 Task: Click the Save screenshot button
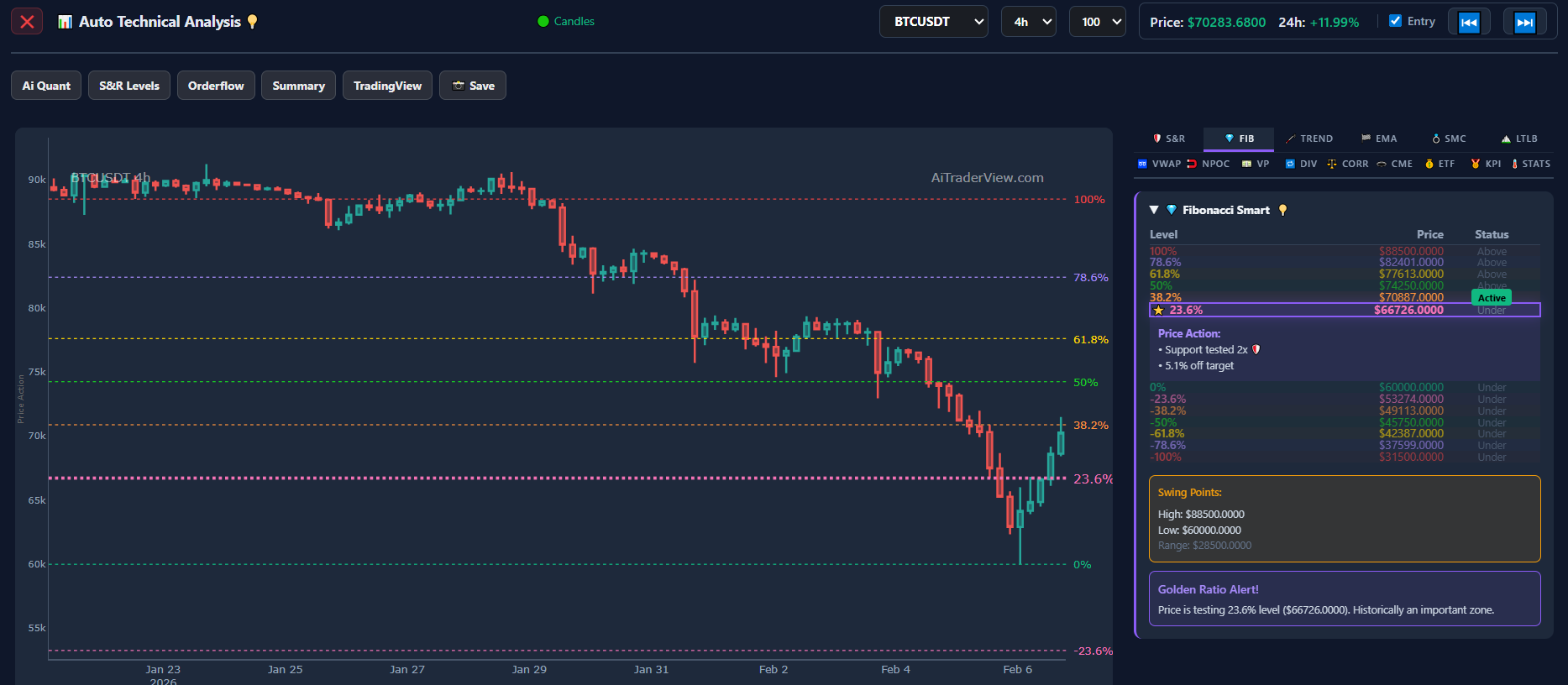pyautogui.click(x=473, y=86)
